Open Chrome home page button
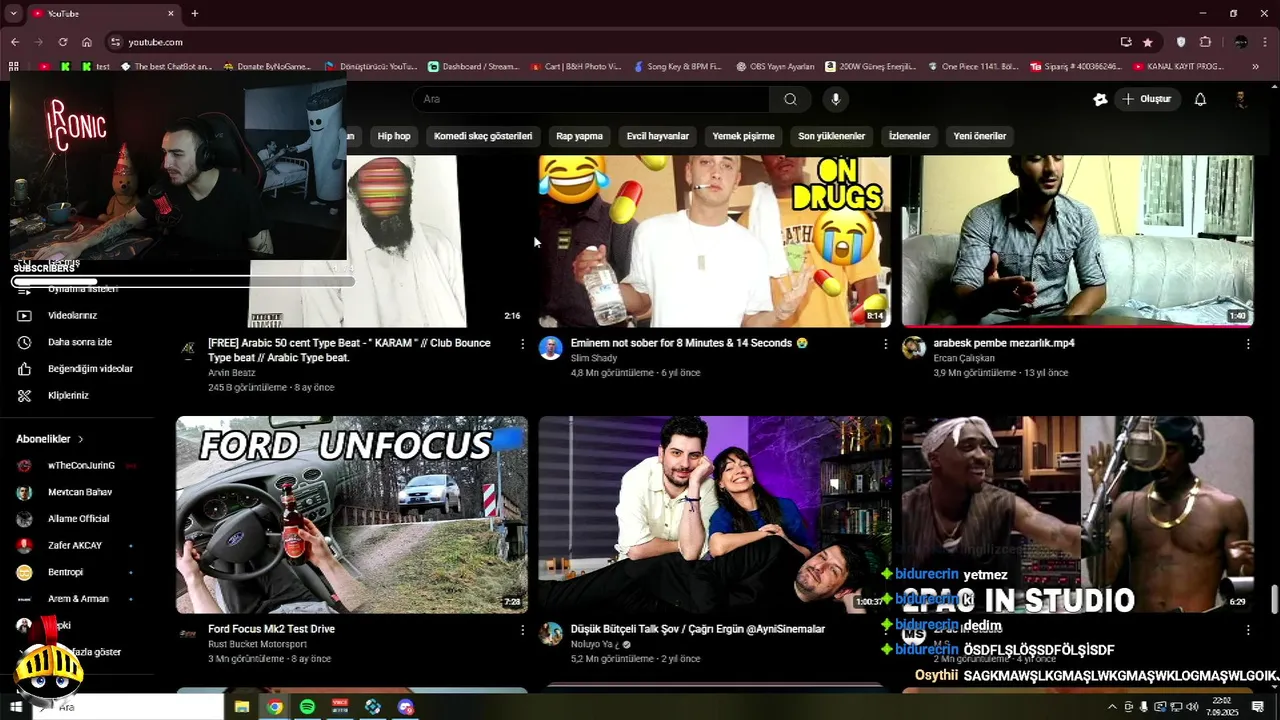 pyautogui.click(x=87, y=42)
